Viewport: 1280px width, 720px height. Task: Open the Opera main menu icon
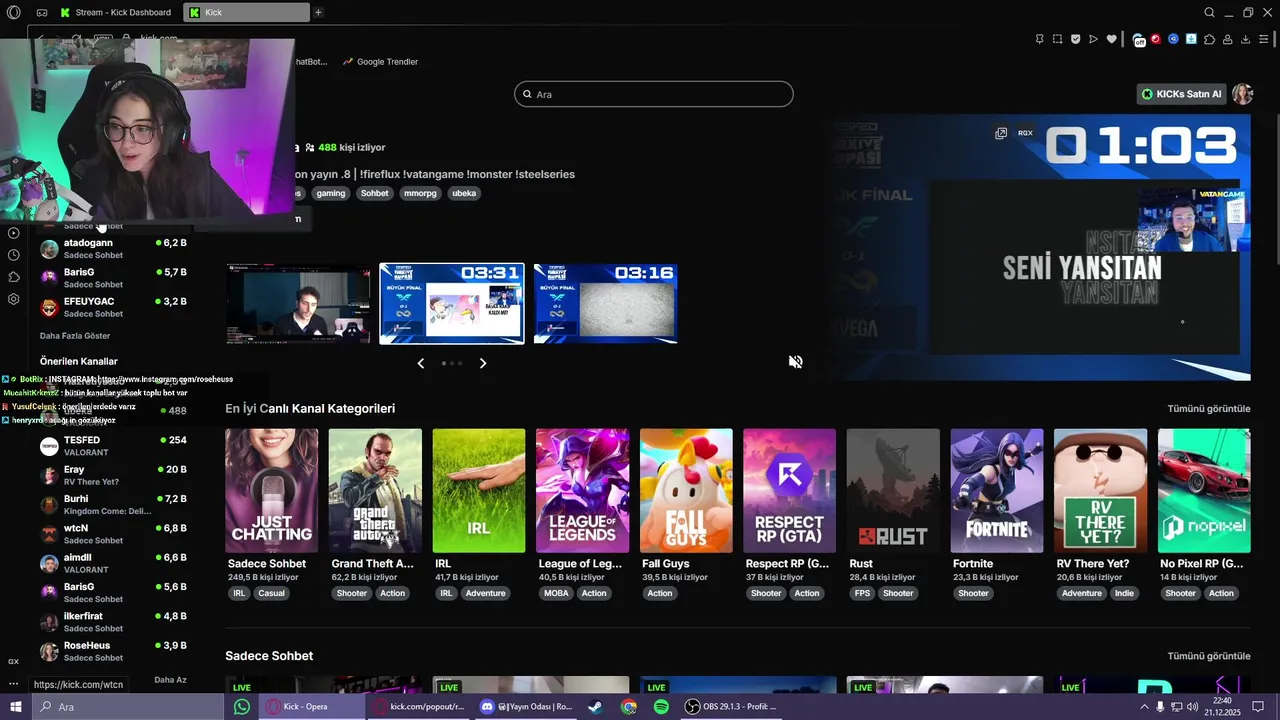click(x=14, y=12)
